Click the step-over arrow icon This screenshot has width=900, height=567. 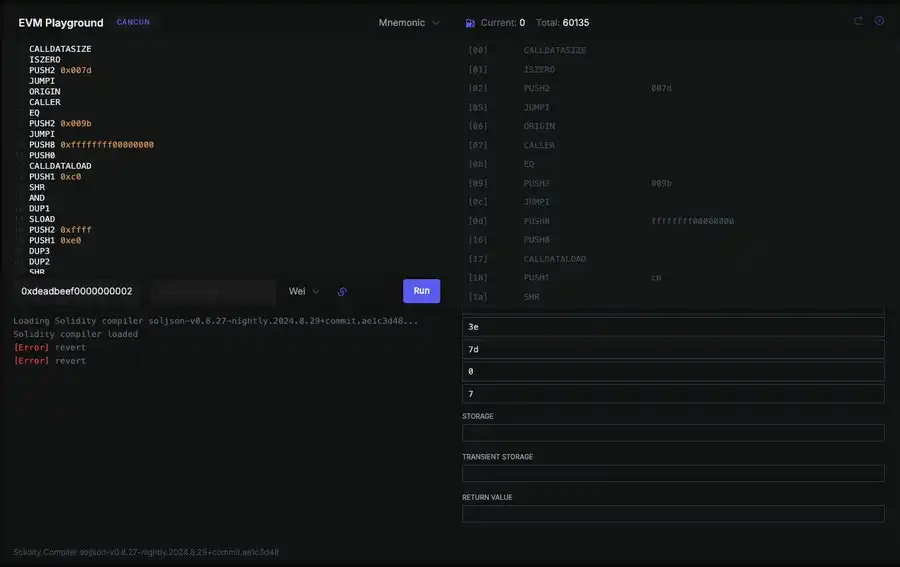tap(858, 21)
